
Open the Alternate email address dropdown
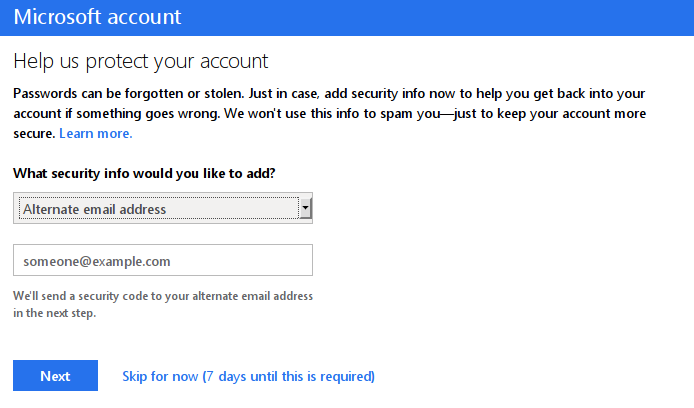(163, 208)
